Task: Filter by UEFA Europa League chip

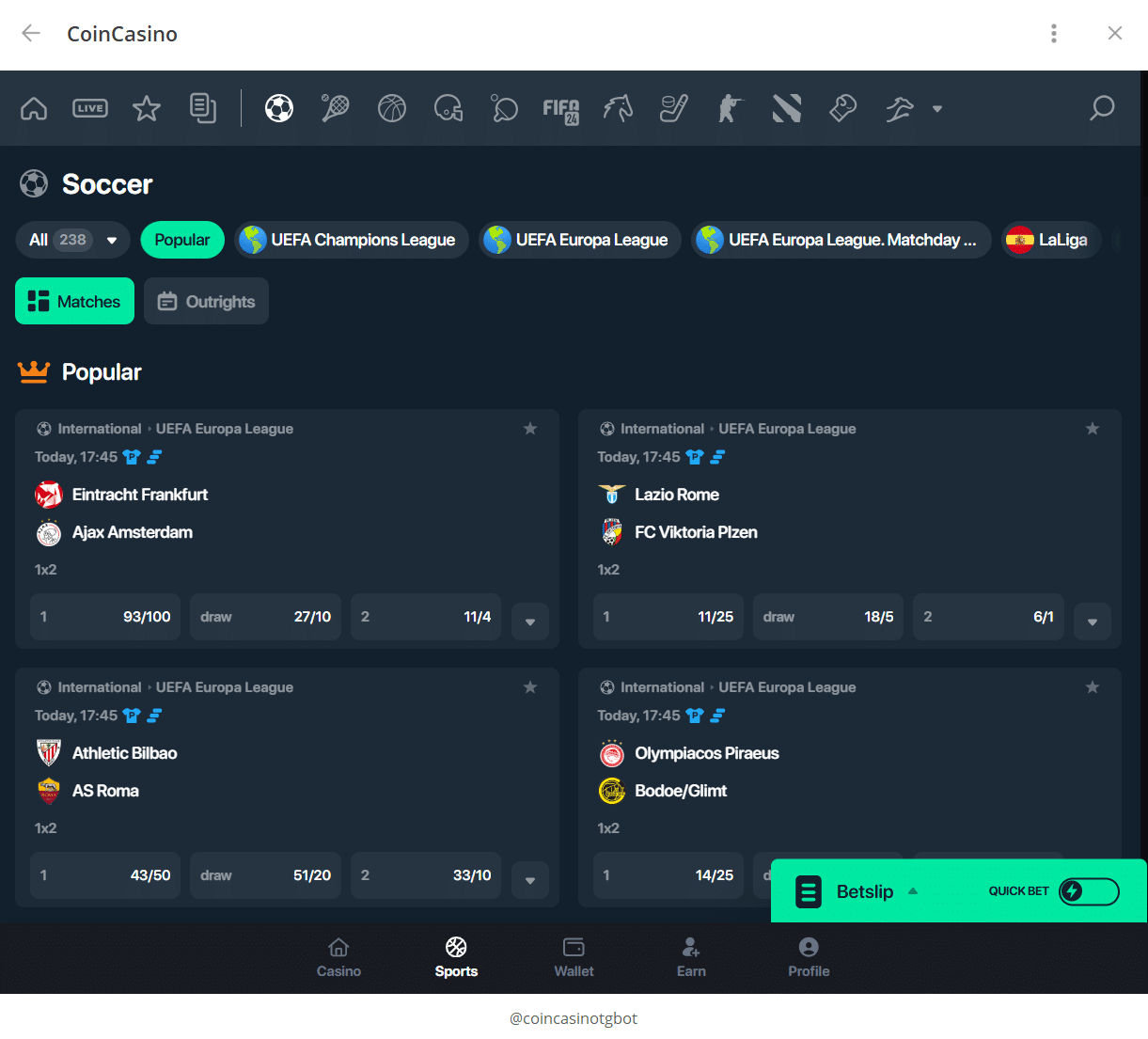Action: click(579, 240)
